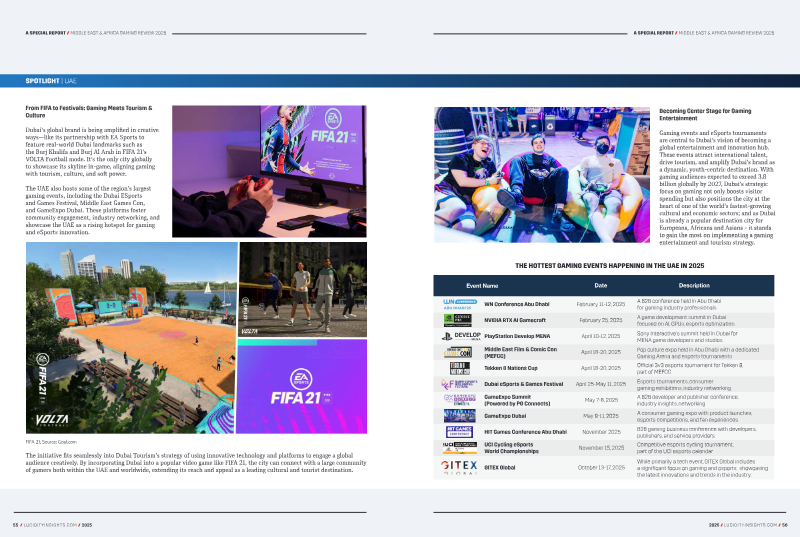Click 'Middle East Film & Comic Con (MEFCC)' text
This screenshot has height=537, width=800.
coord(520,352)
